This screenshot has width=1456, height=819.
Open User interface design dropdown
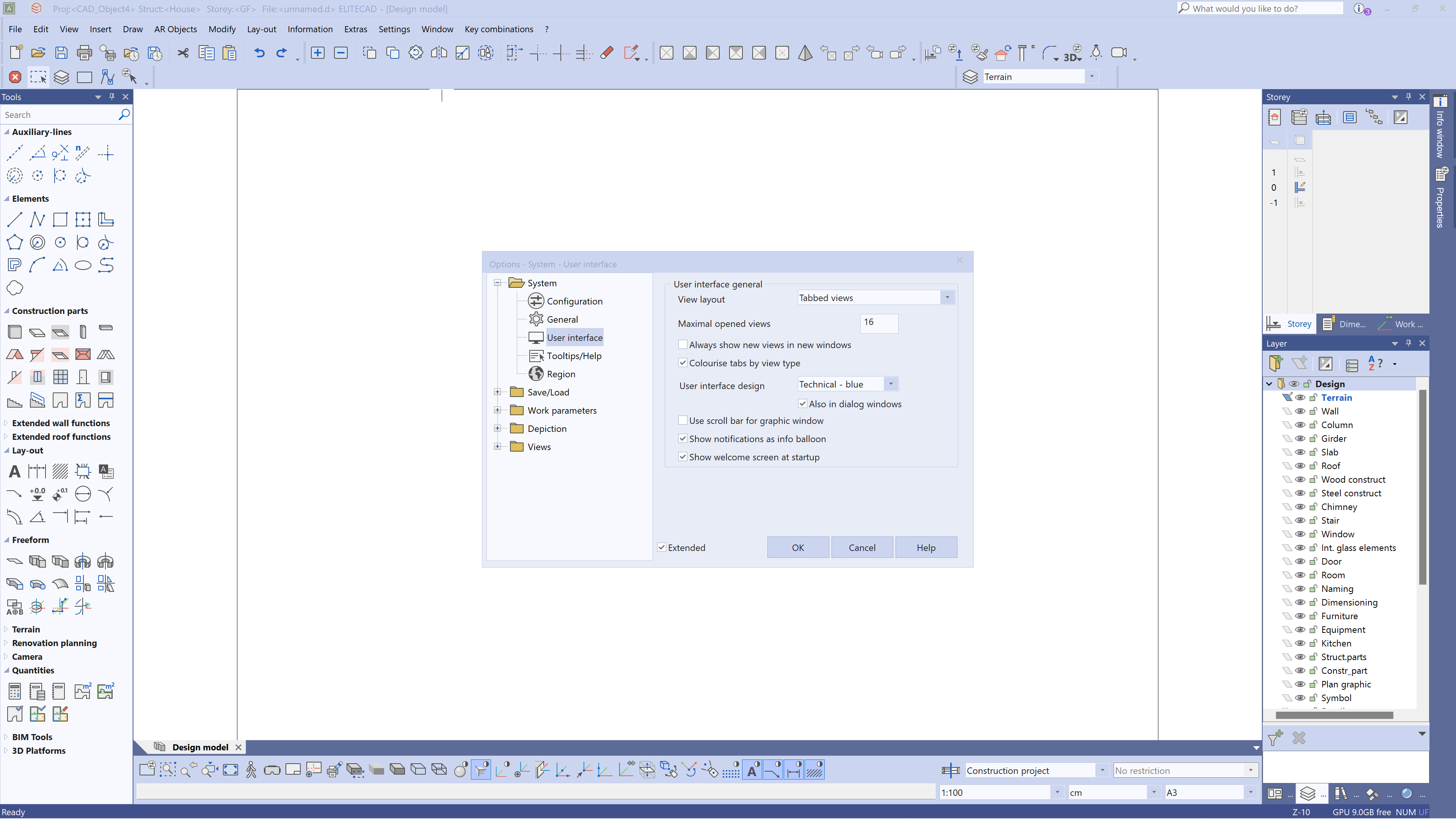pos(891,384)
